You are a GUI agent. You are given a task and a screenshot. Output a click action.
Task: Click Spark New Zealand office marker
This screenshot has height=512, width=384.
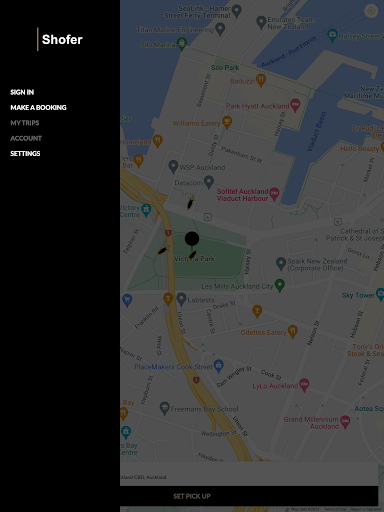(x=281, y=263)
